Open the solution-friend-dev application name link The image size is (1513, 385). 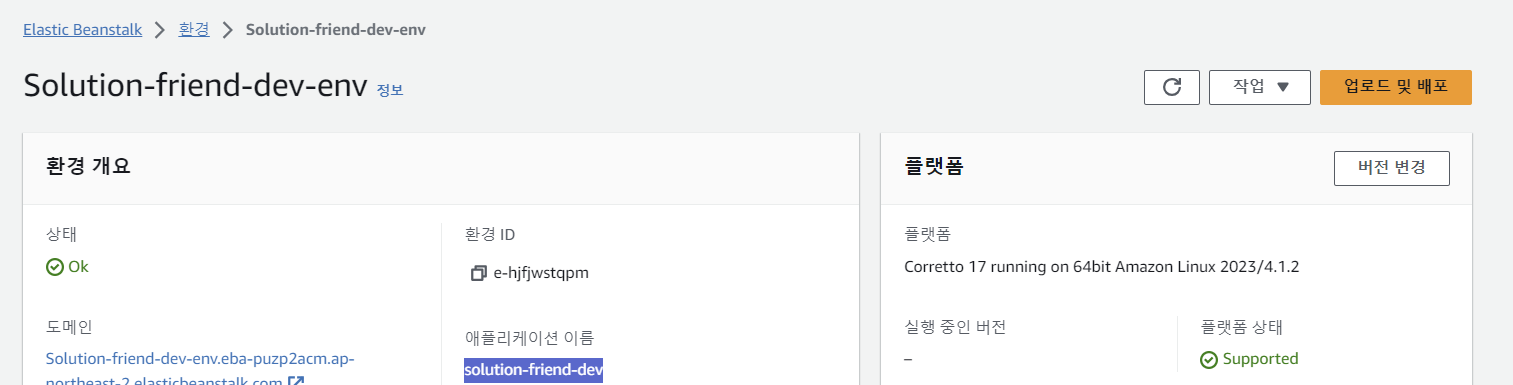click(533, 370)
